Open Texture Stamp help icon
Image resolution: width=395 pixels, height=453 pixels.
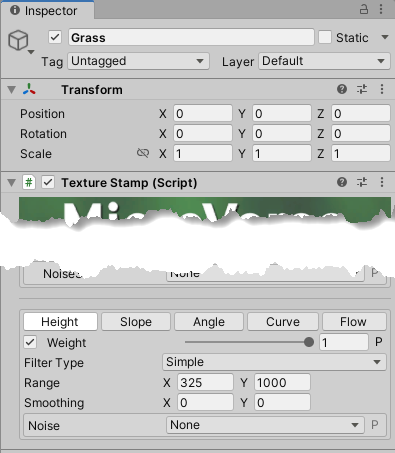pyautogui.click(x=342, y=182)
